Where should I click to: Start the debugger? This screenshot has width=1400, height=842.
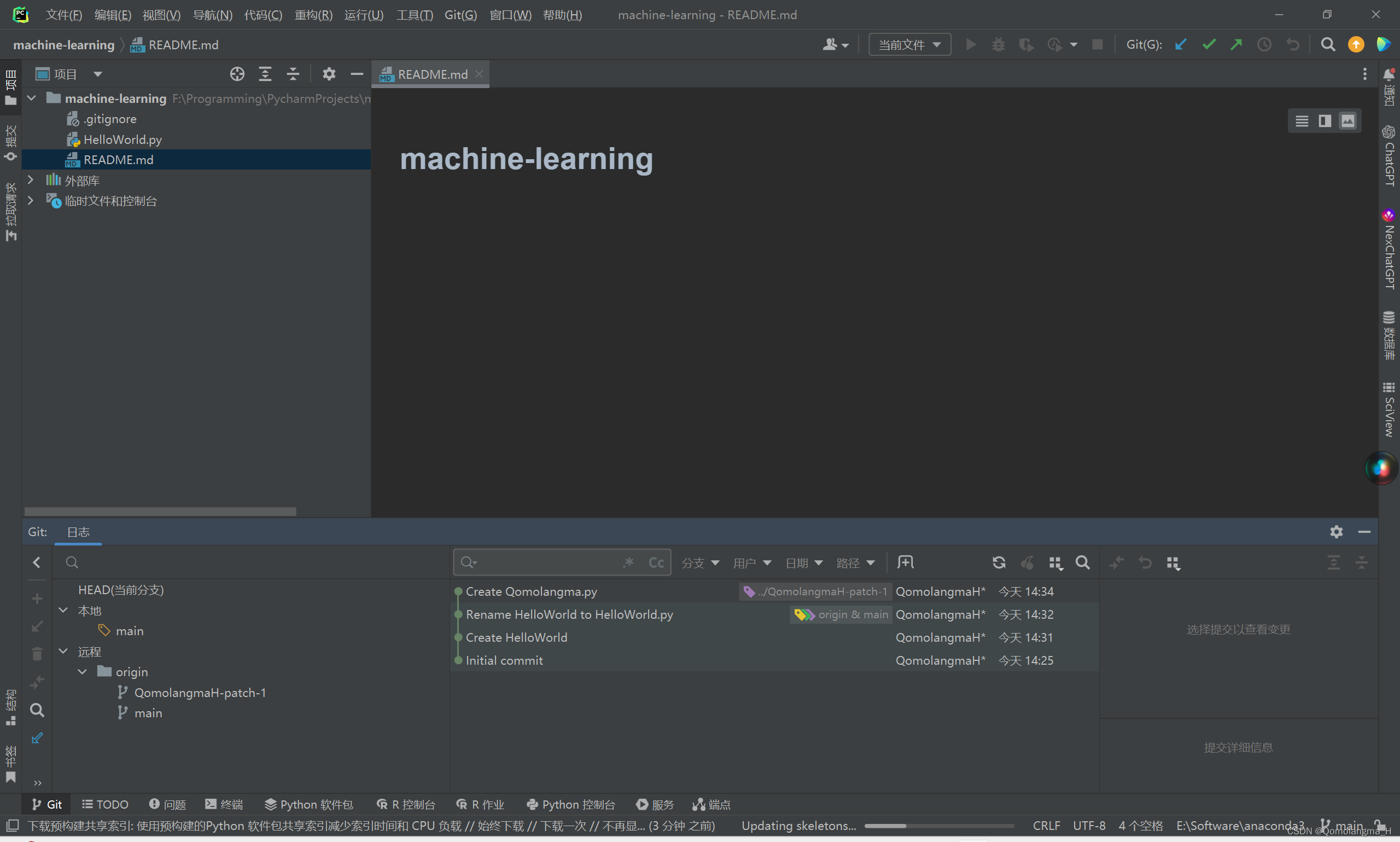[999, 44]
